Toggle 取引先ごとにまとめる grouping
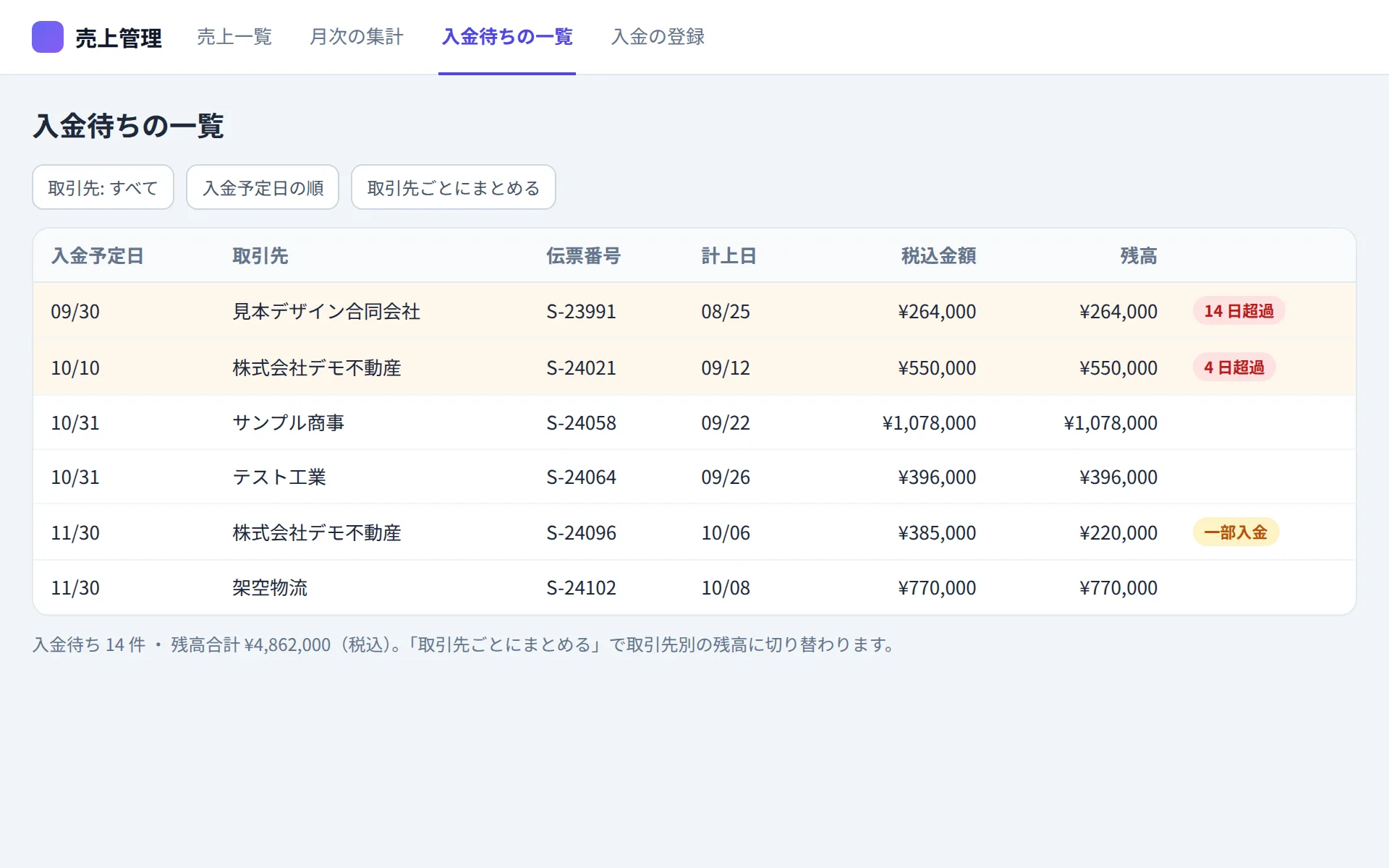This screenshot has width=1389, height=868. pyautogui.click(x=454, y=187)
